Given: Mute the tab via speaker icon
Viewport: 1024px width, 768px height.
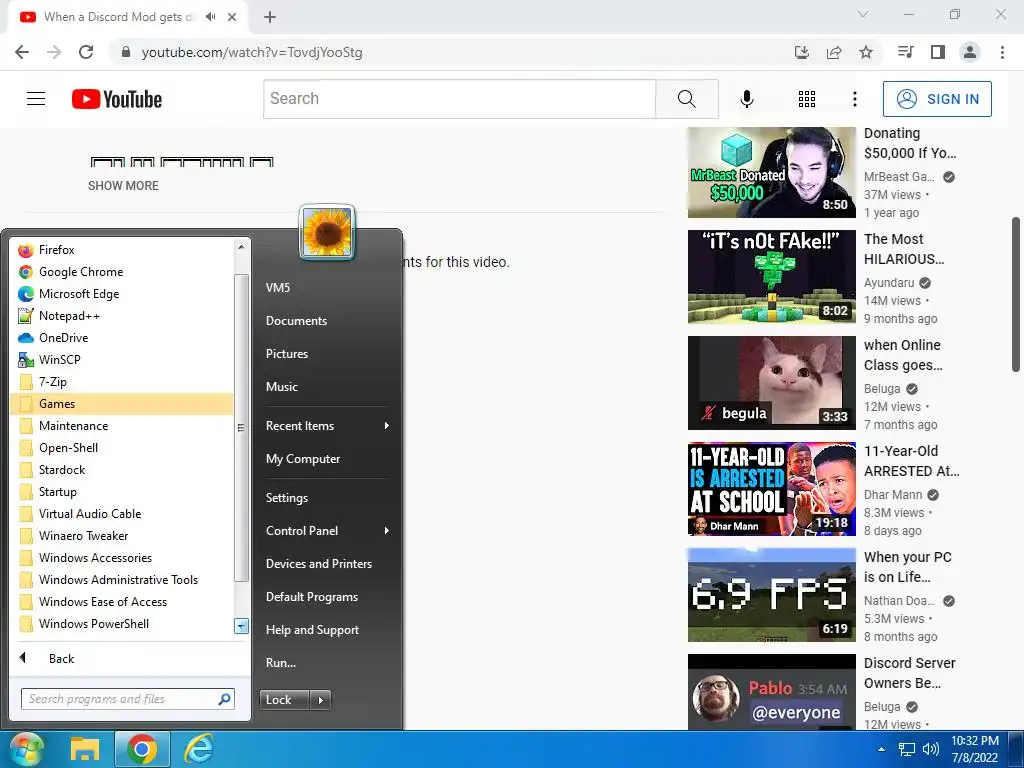Looking at the screenshot, I should click(x=210, y=17).
